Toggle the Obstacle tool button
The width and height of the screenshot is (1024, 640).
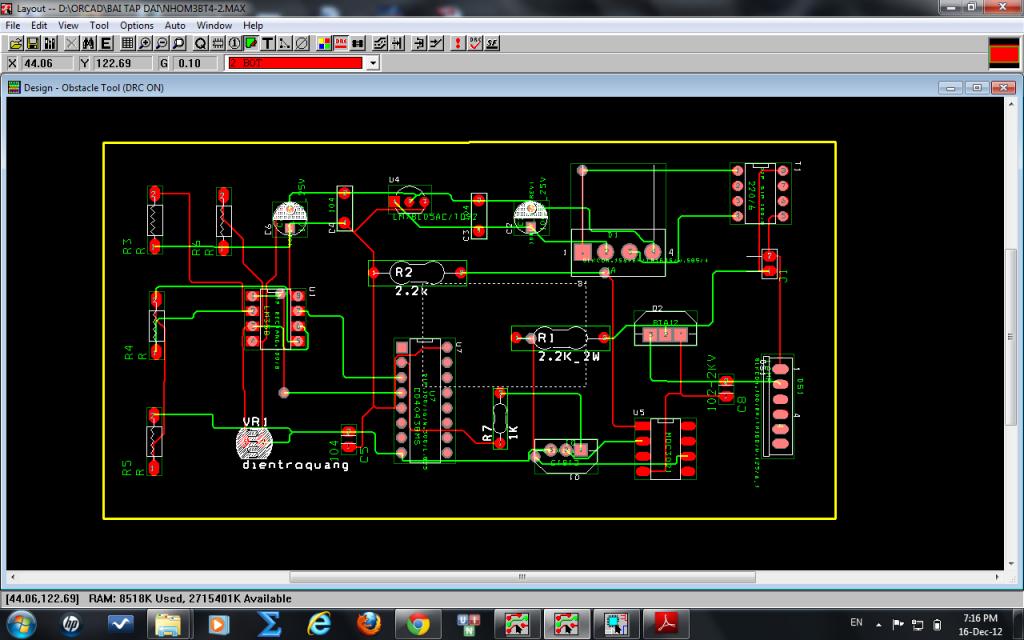click(x=251, y=44)
